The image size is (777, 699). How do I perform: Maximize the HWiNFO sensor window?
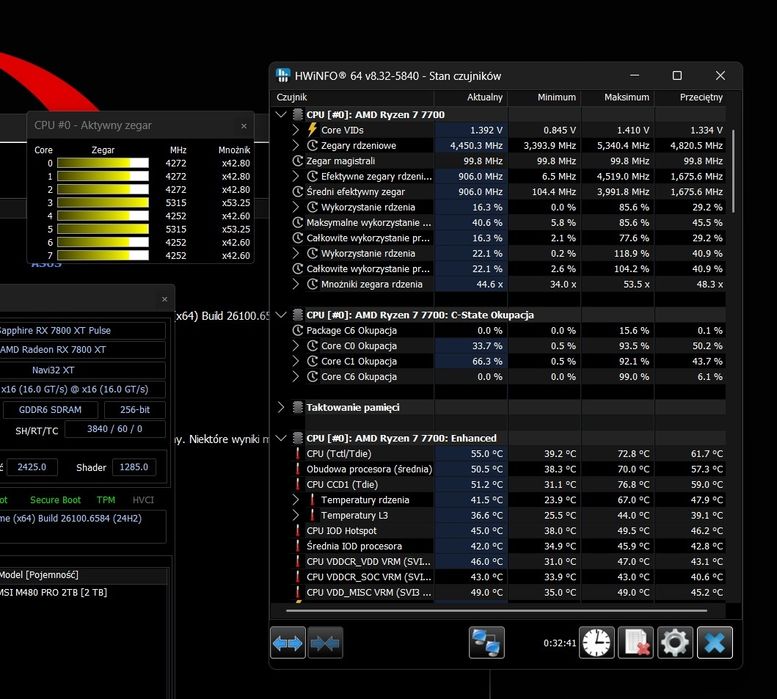pos(677,75)
